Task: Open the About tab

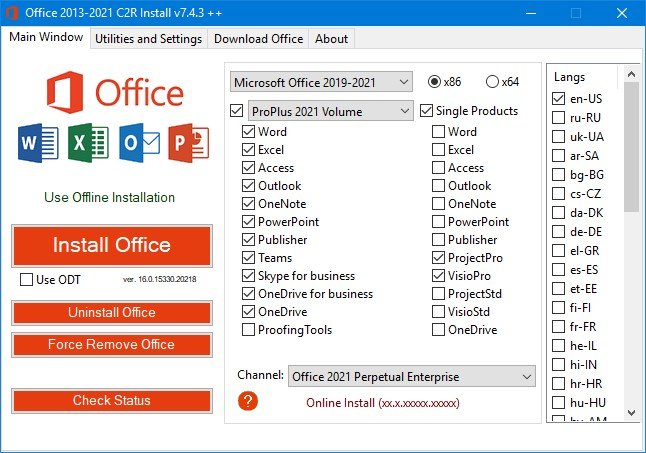Action: point(331,39)
